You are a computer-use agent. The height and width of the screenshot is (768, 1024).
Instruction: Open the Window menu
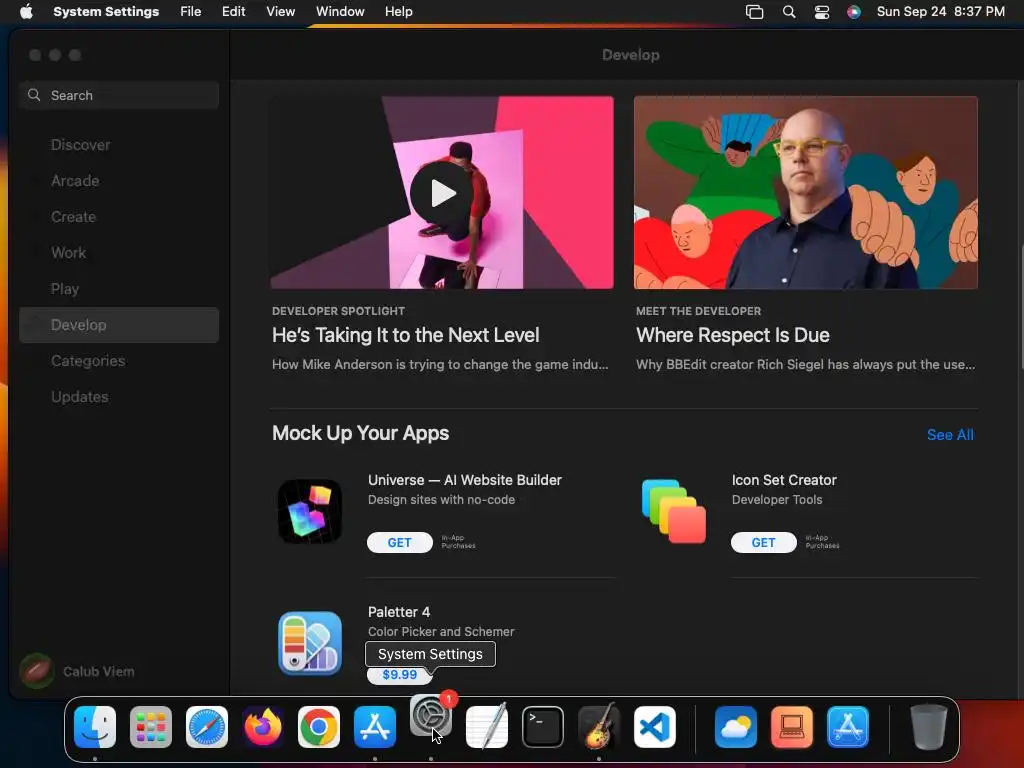click(340, 12)
